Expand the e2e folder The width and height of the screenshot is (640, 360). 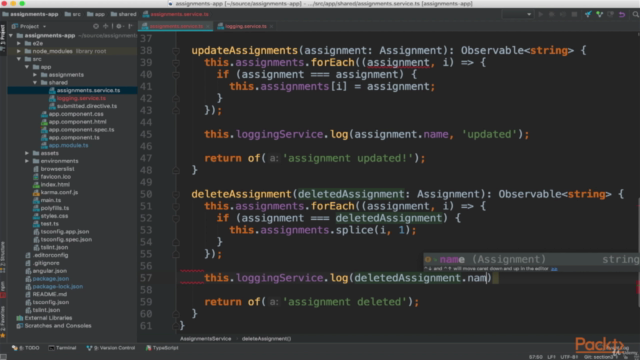click(19, 43)
